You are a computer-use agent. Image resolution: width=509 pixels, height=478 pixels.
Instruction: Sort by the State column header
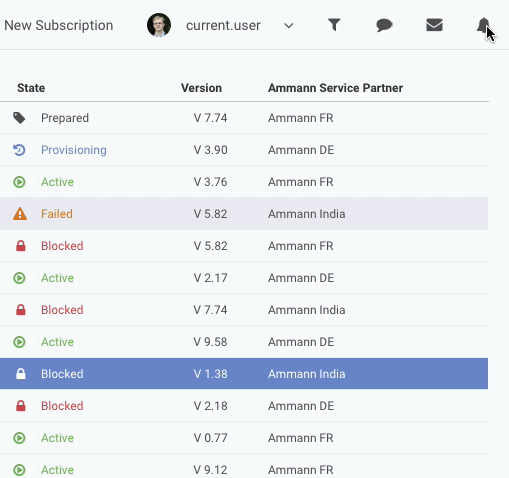click(31, 88)
